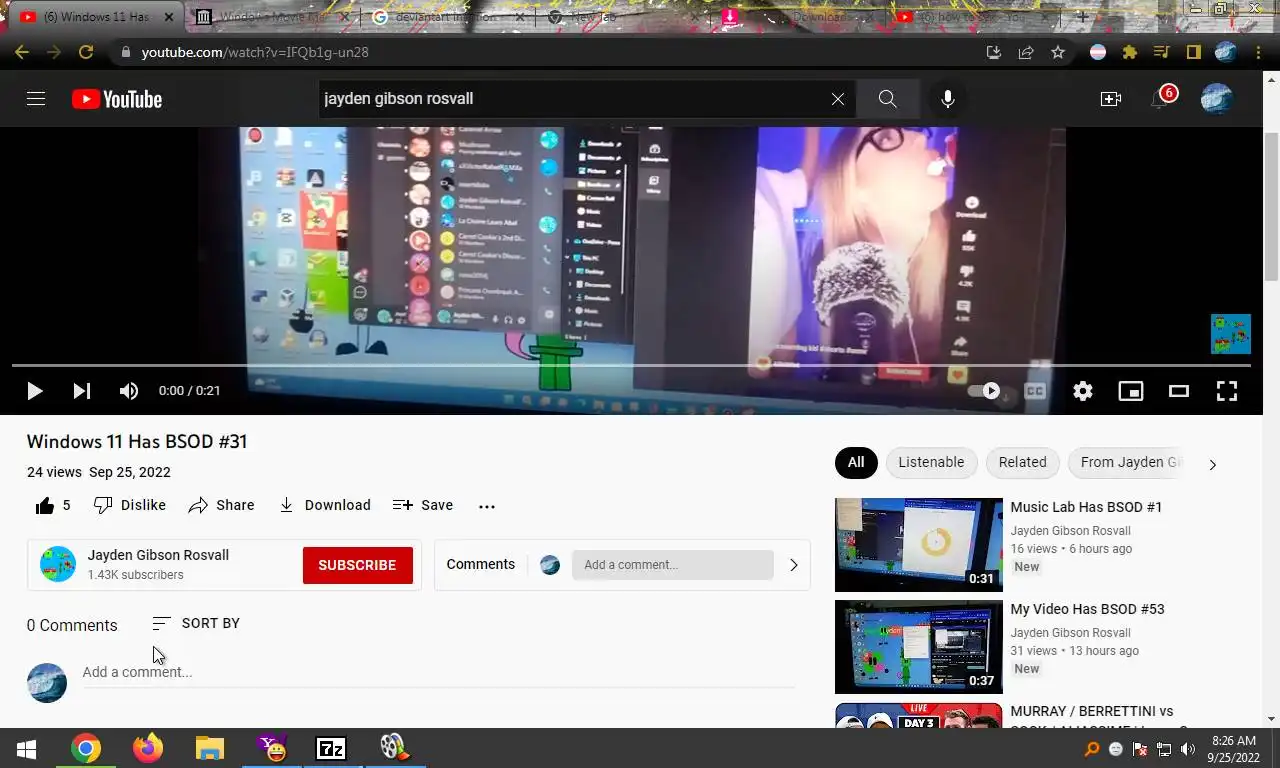Open 'Music Lab Has BSOD #1' thumbnail
This screenshot has width=1280, height=768.
tap(919, 545)
